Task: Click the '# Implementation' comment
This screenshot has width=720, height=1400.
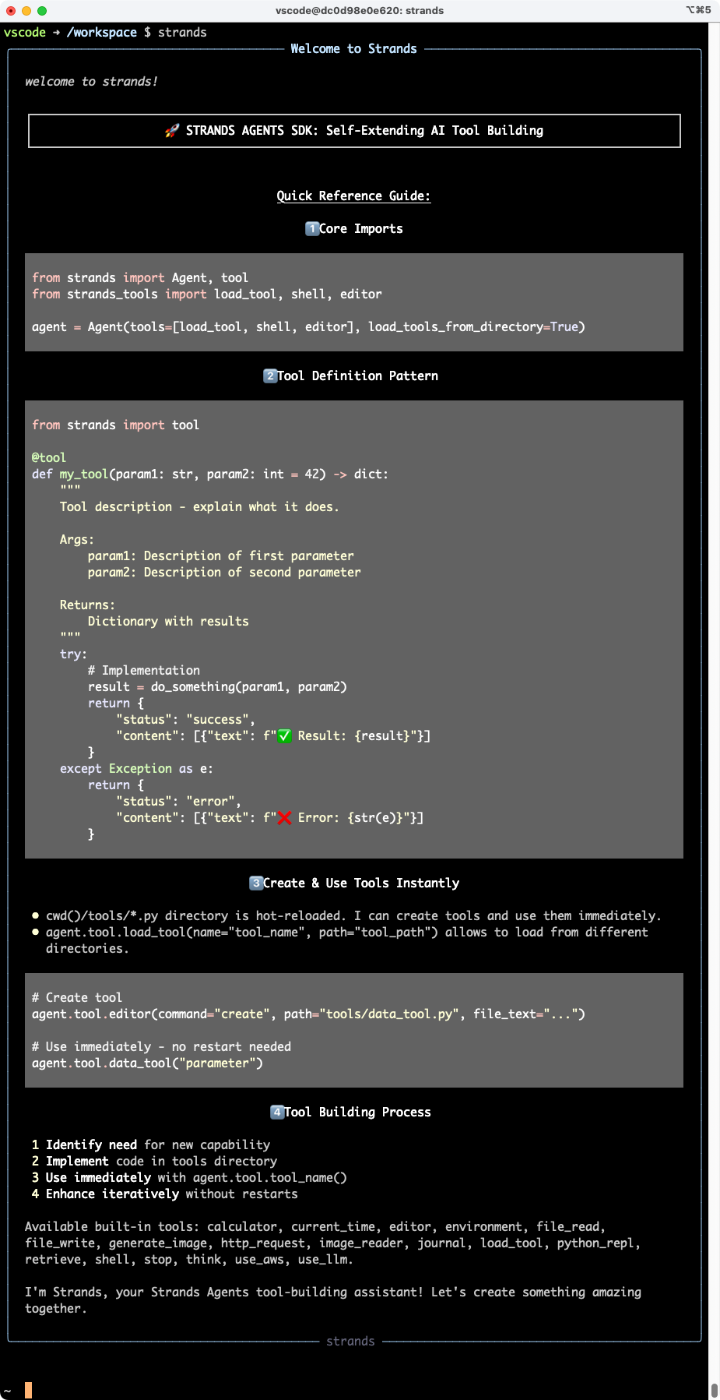Action: (144, 670)
